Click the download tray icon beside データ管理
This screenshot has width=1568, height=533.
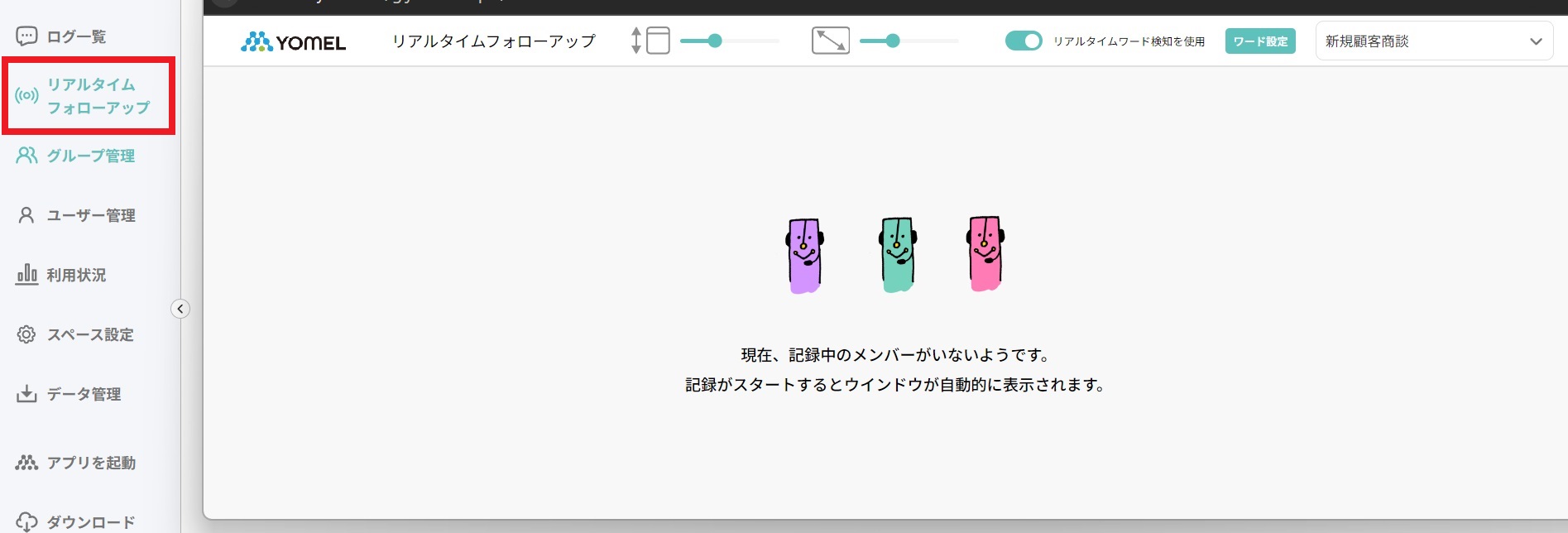point(26,393)
